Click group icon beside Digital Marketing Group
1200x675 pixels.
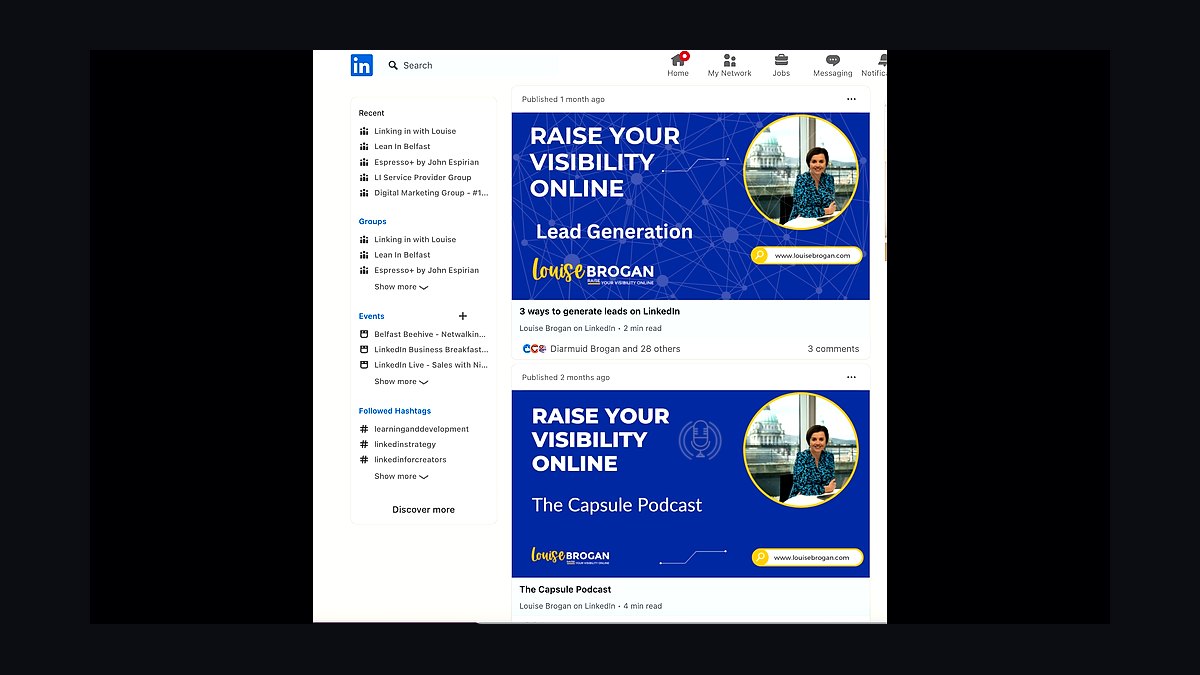364,193
